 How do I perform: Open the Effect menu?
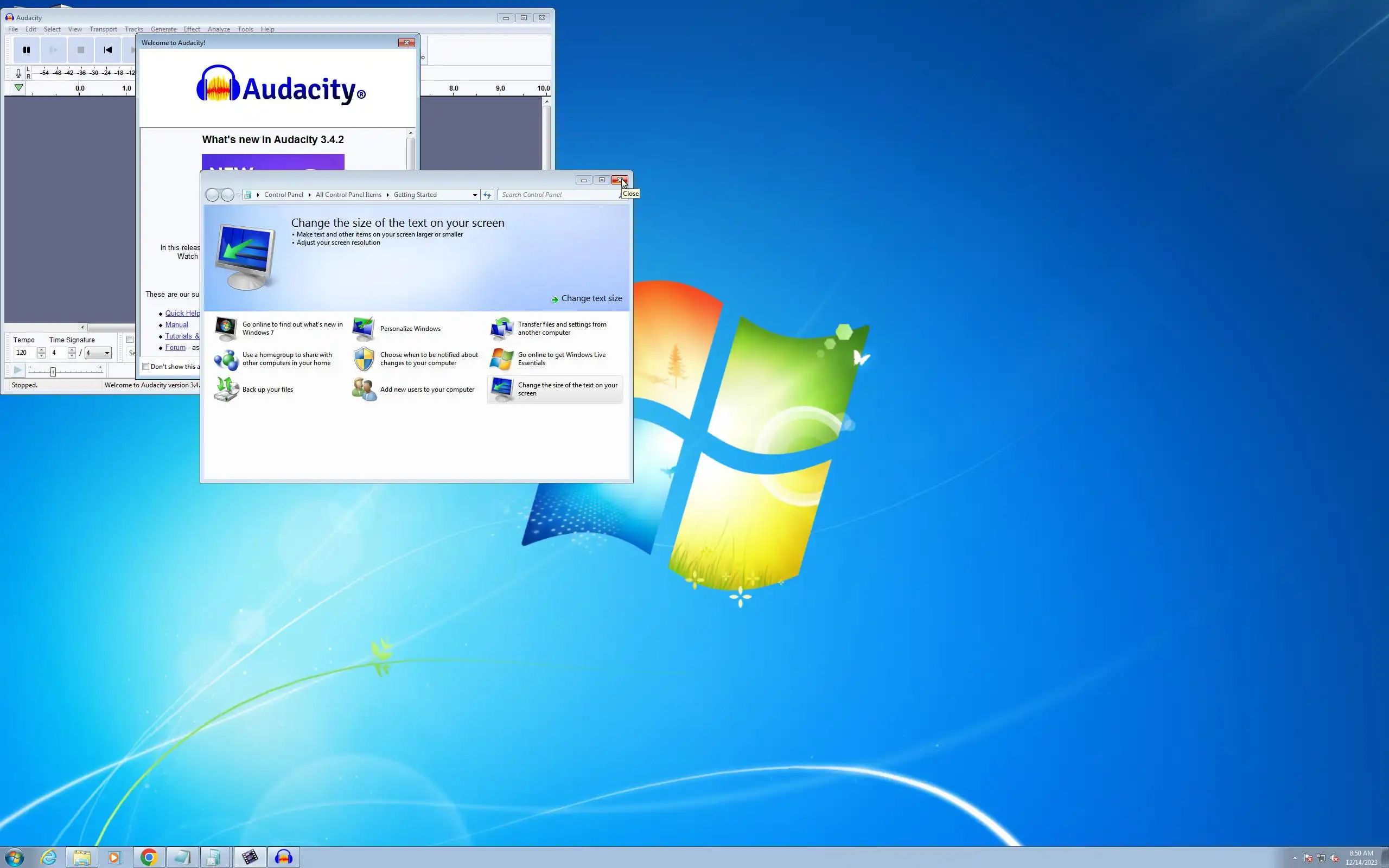(191, 29)
